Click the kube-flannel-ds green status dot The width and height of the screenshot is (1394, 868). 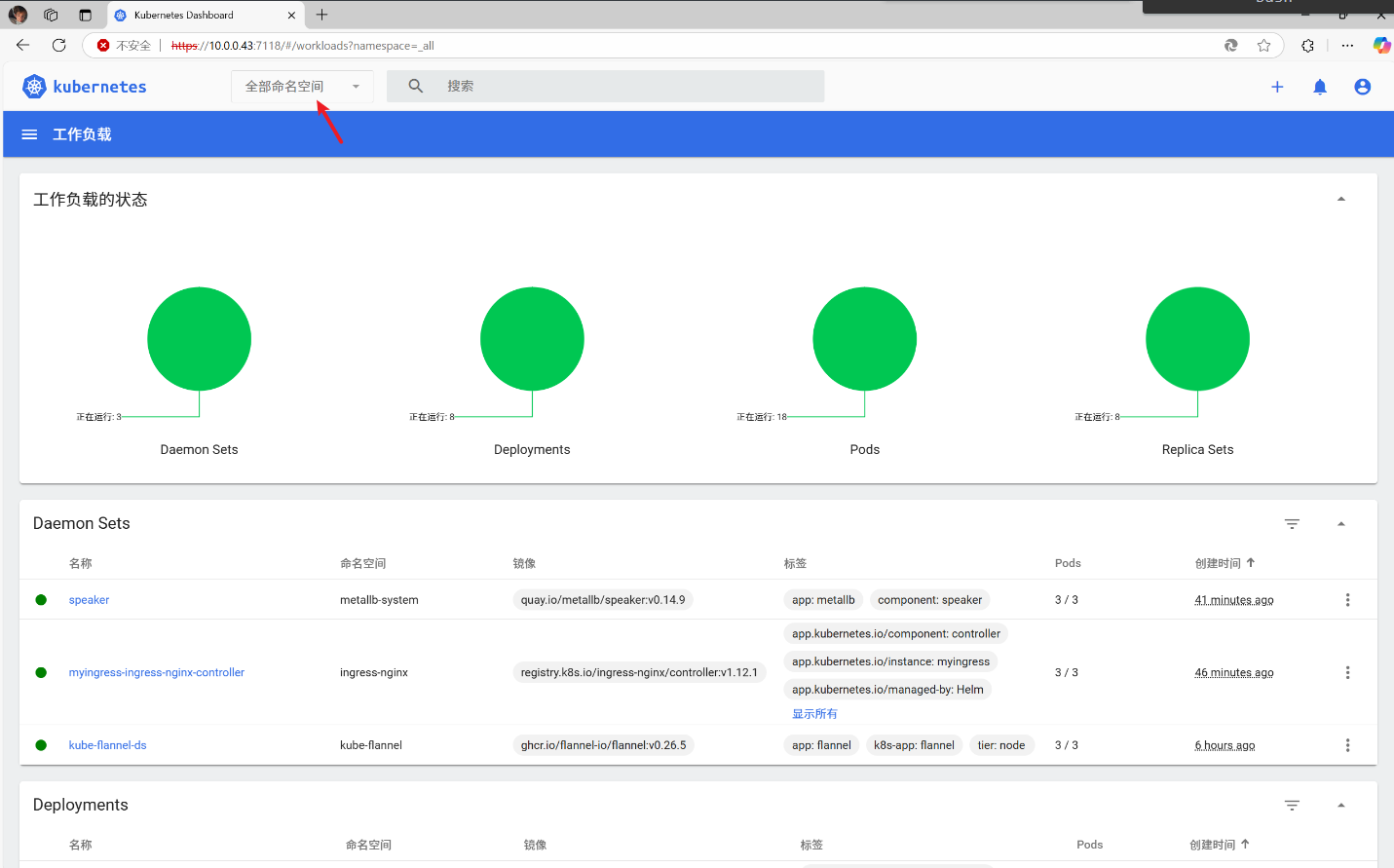click(x=41, y=745)
